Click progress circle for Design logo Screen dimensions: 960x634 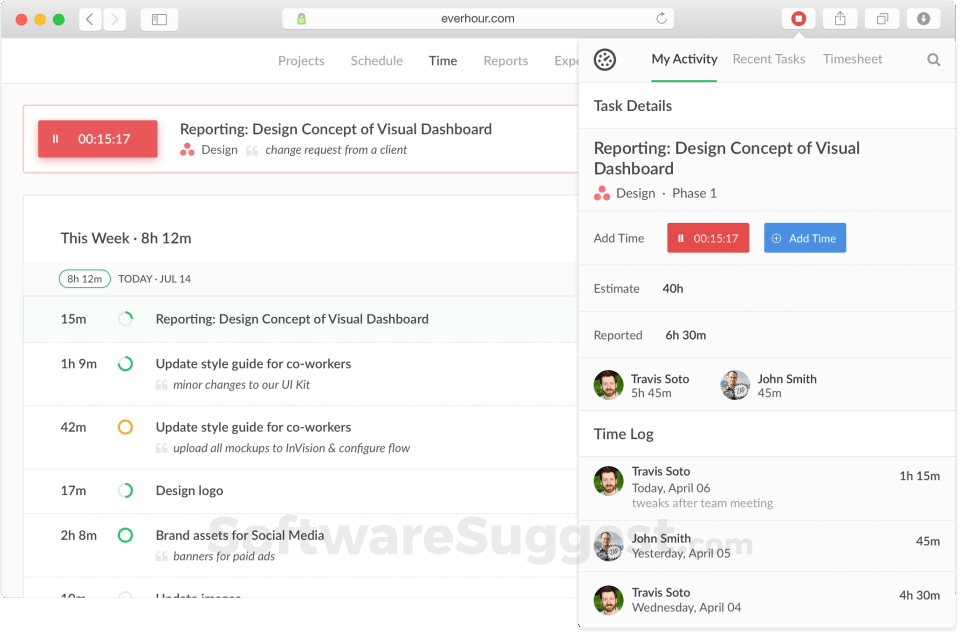(x=126, y=491)
